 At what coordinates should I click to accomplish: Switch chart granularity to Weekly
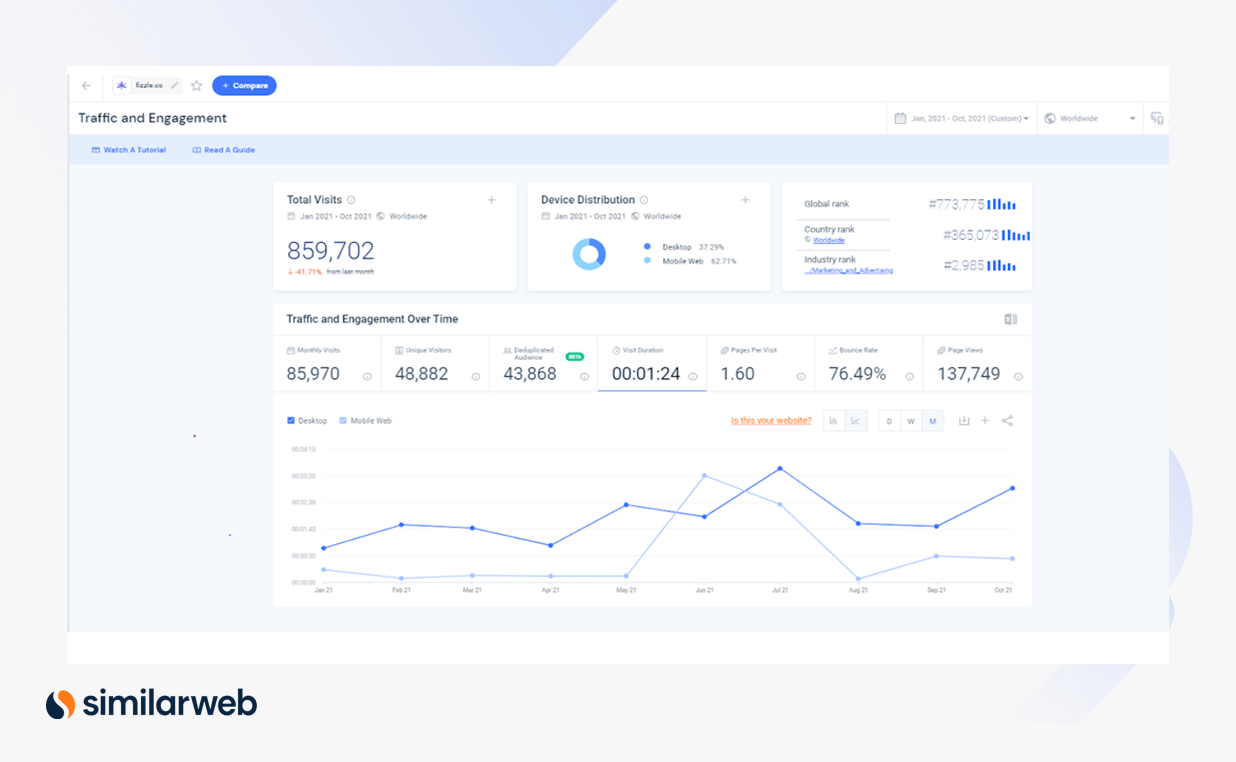911,420
